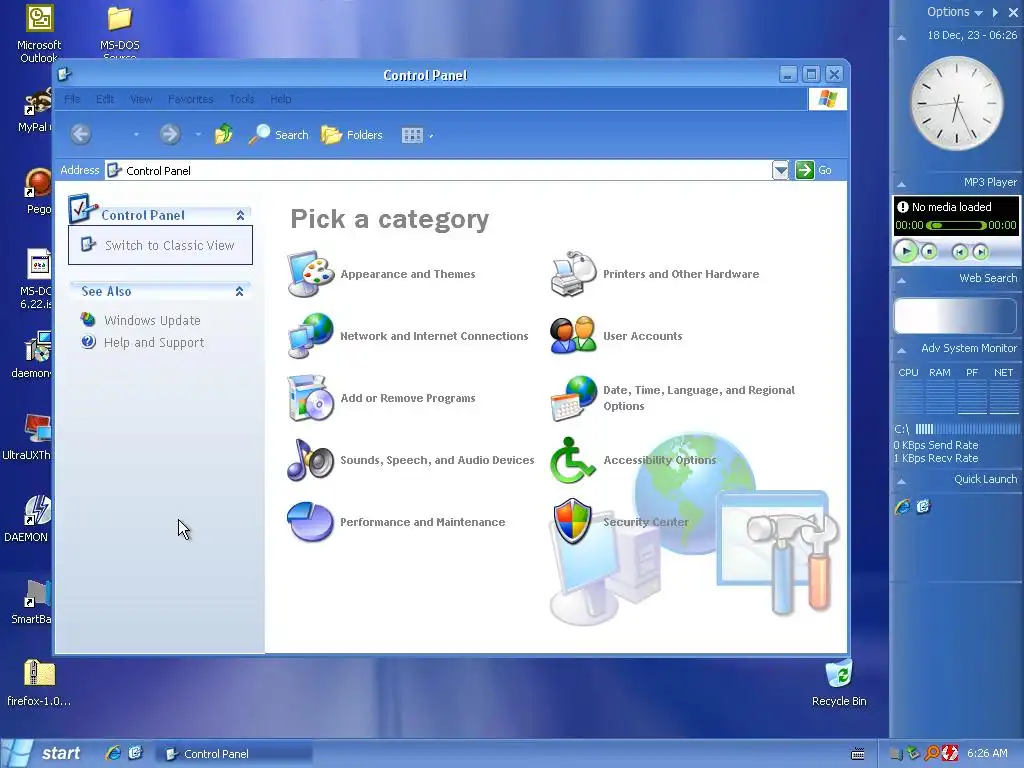The height and width of the screenshot is (768, 1024).
Task: Open the Microsoft Outlook desktop icon
Action: point(39,33)
